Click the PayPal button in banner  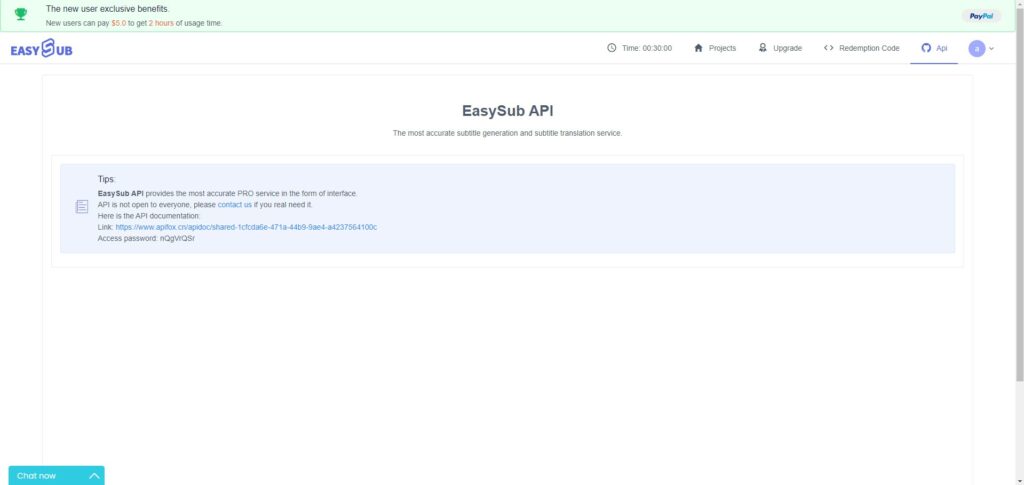[981, 16]
